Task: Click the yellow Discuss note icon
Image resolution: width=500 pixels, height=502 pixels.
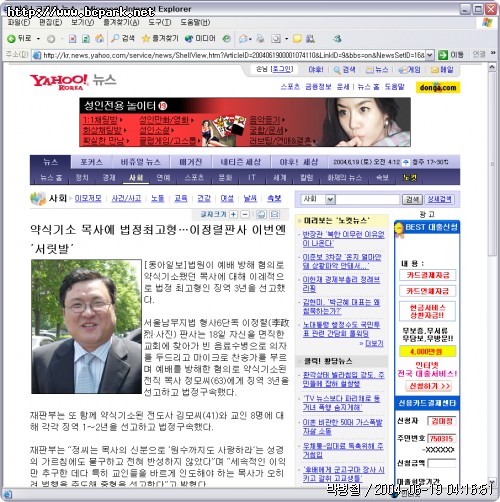Action: (297, 39)
